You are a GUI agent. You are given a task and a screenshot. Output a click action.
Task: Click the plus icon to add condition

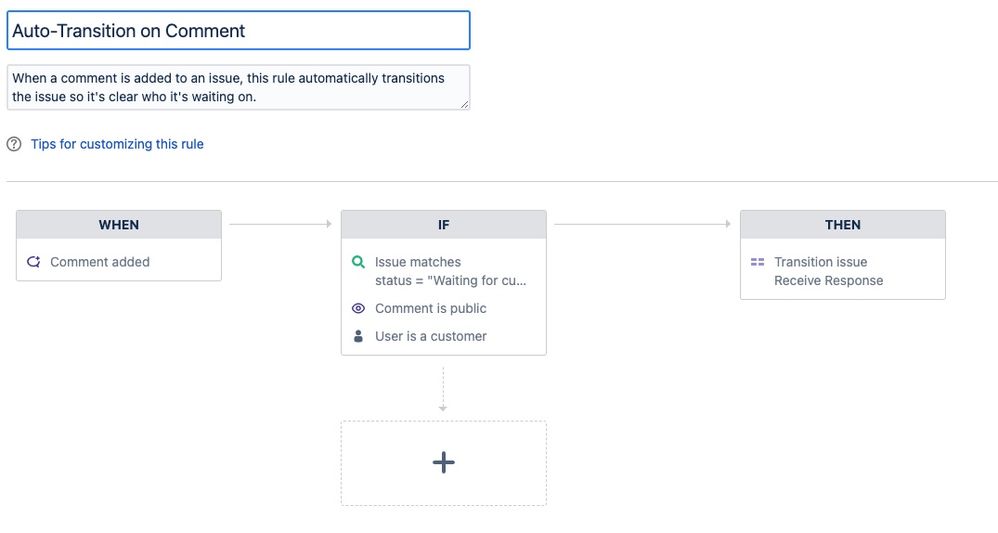tap(443, 462)
